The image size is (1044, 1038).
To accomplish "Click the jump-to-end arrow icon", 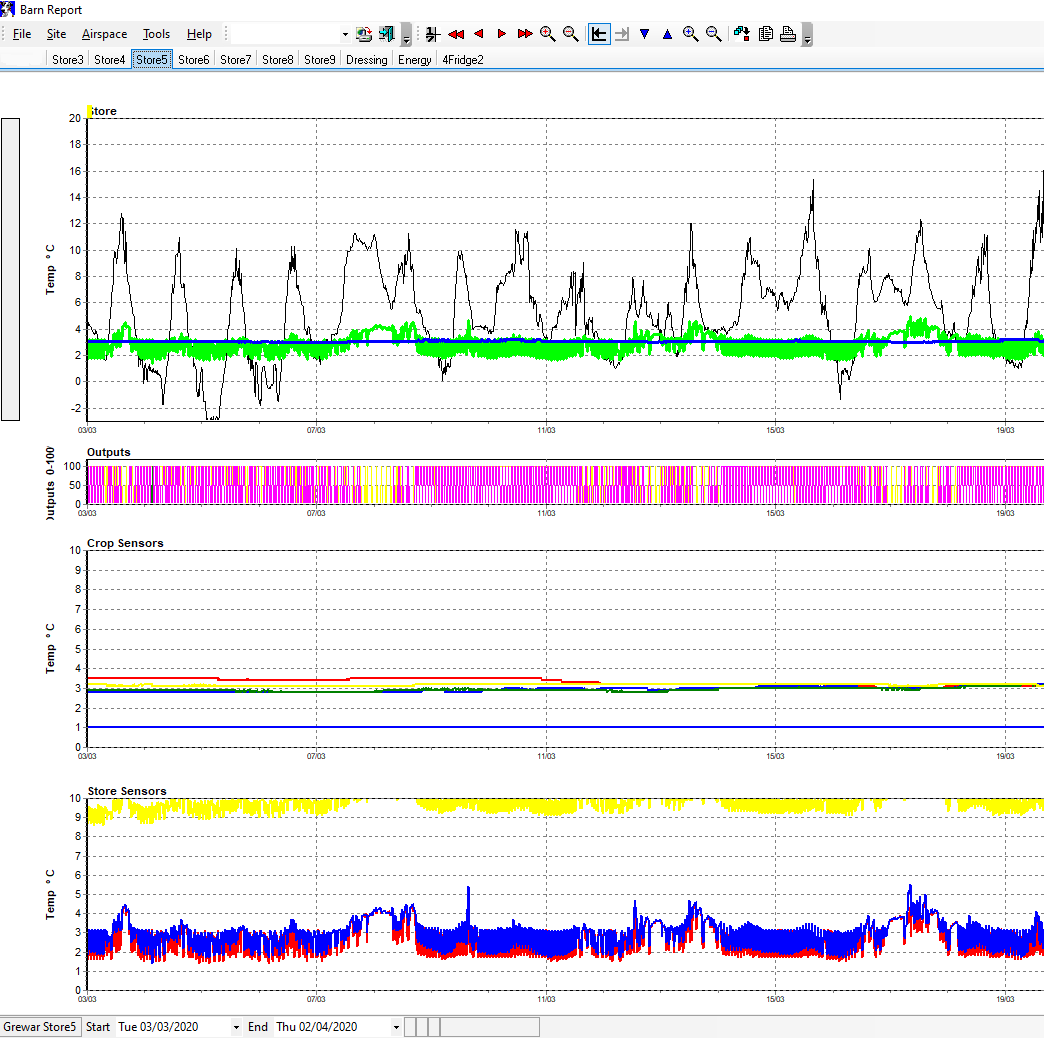I will tap(622, 34).
